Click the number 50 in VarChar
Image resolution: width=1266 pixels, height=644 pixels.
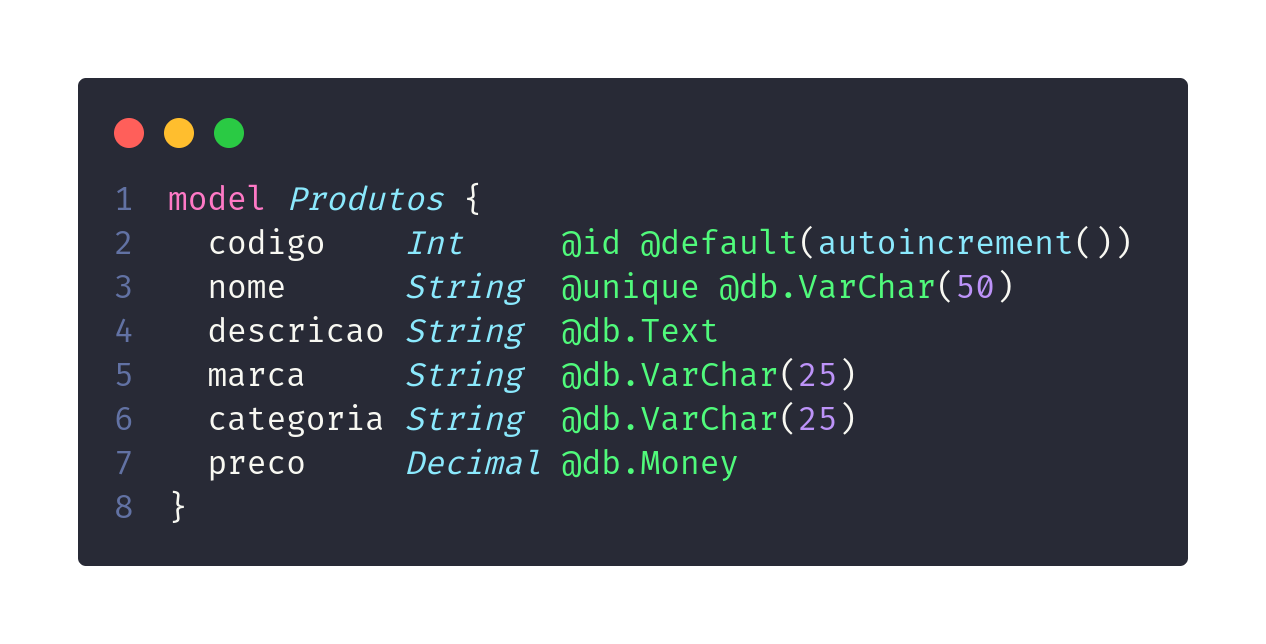(x=975, y=287)
